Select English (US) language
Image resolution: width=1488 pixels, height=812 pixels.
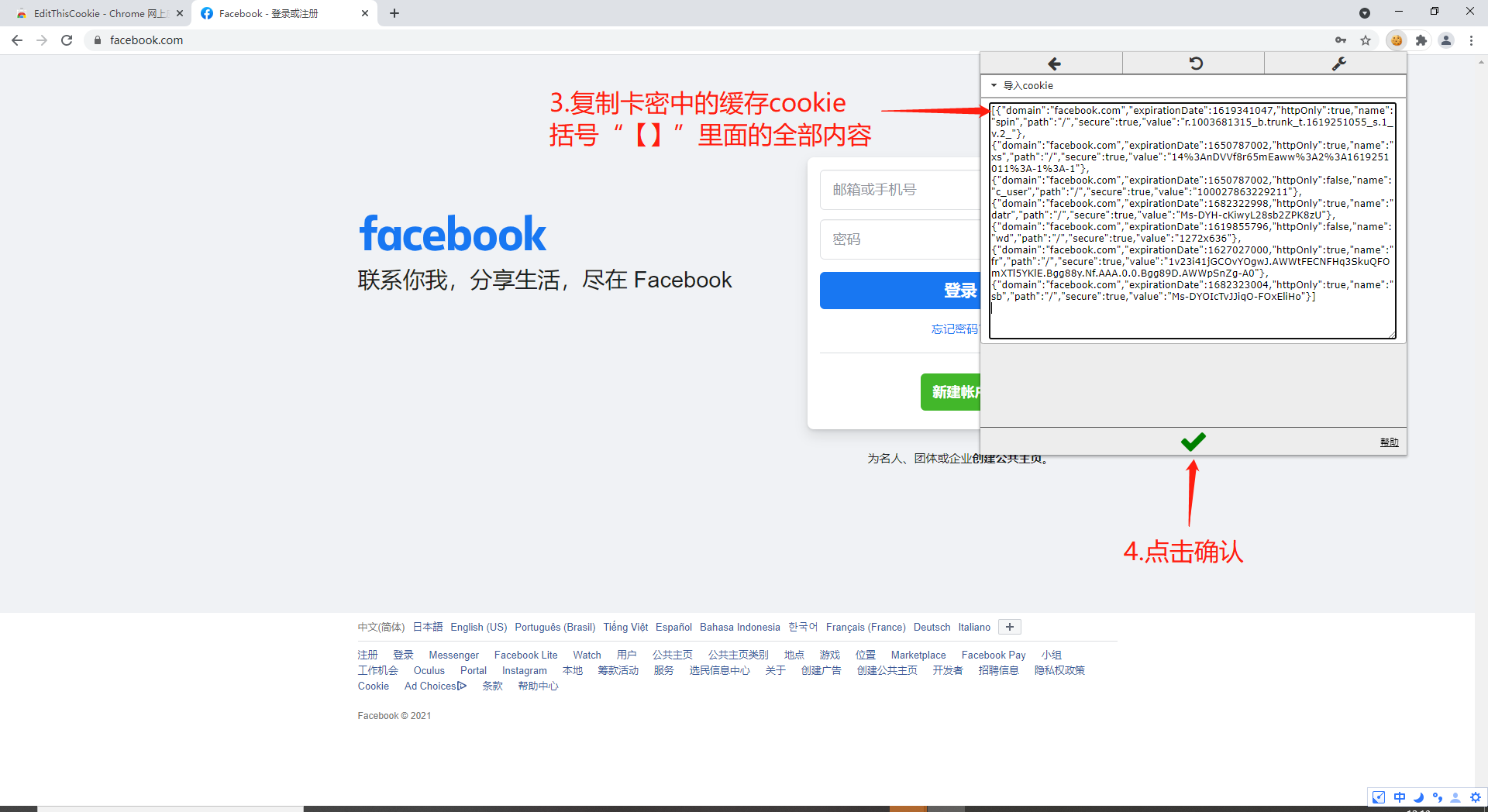click(x=479, y=627)
